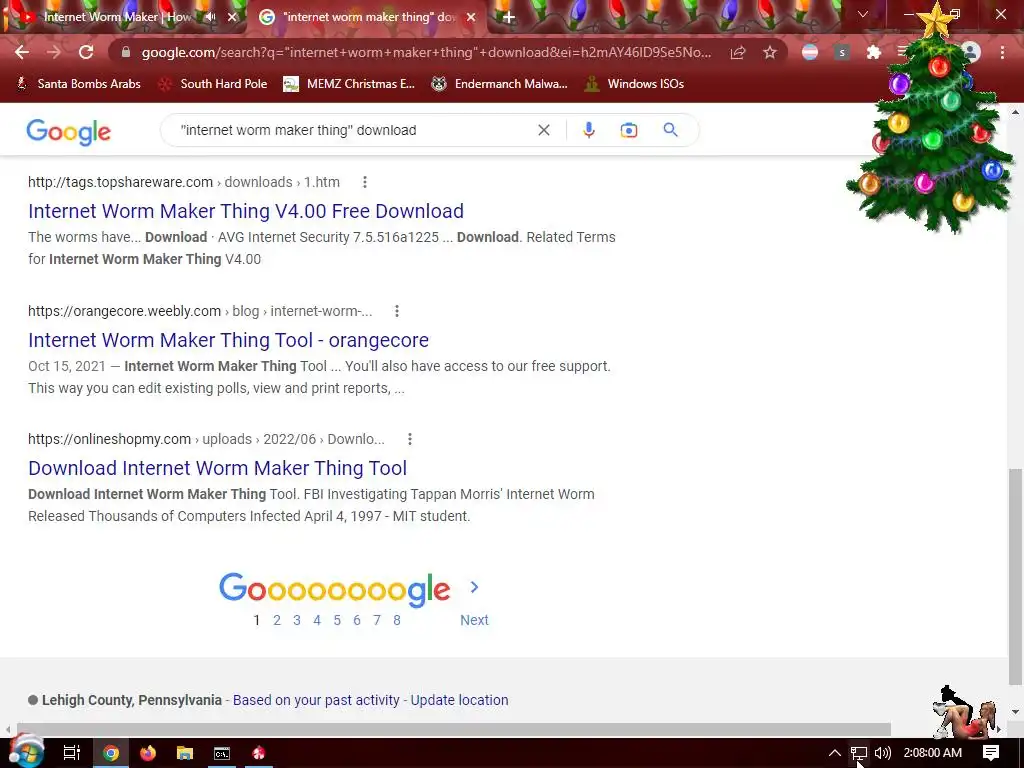The width and height of the screenshot is (1024, 768).
Task: Open the Extensions puzzle piece menu
Action: tap(874, 52)
